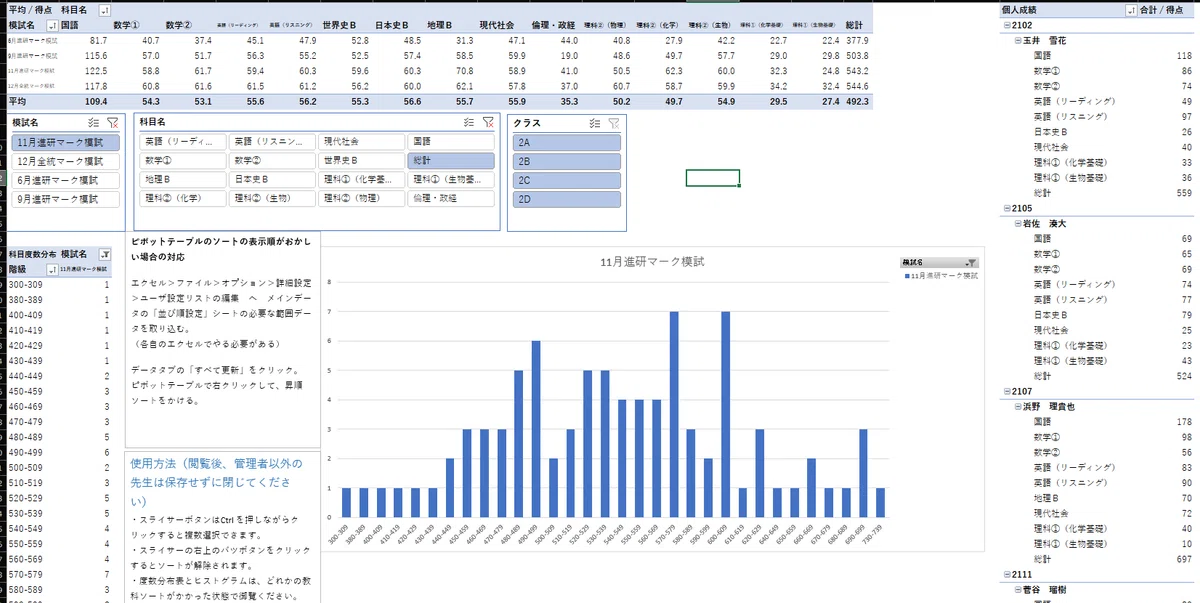The width and height of the screenshot is (1200, 603).
Task: Select 数学① in 科目名 slicer
Action: click(x=183, y=161)
